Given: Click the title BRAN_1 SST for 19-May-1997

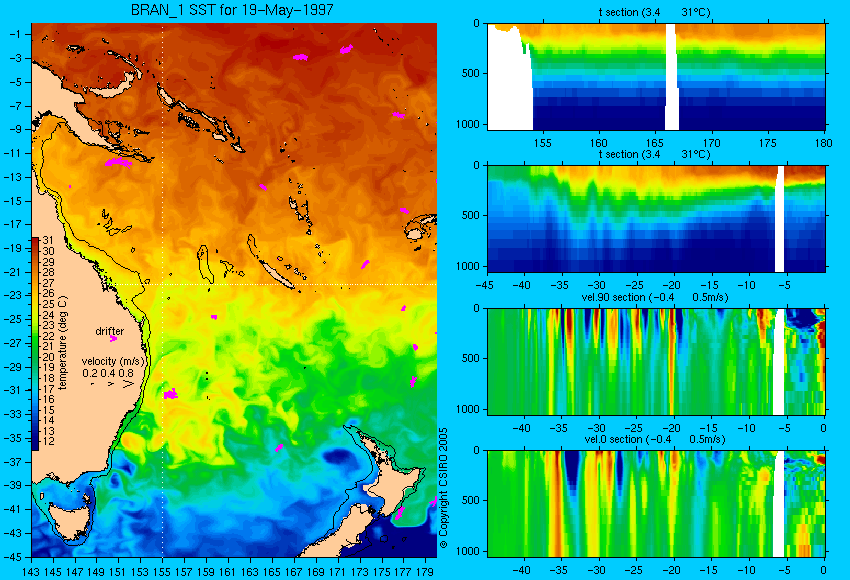Looking at the screenshot, I should pos(232,10).
